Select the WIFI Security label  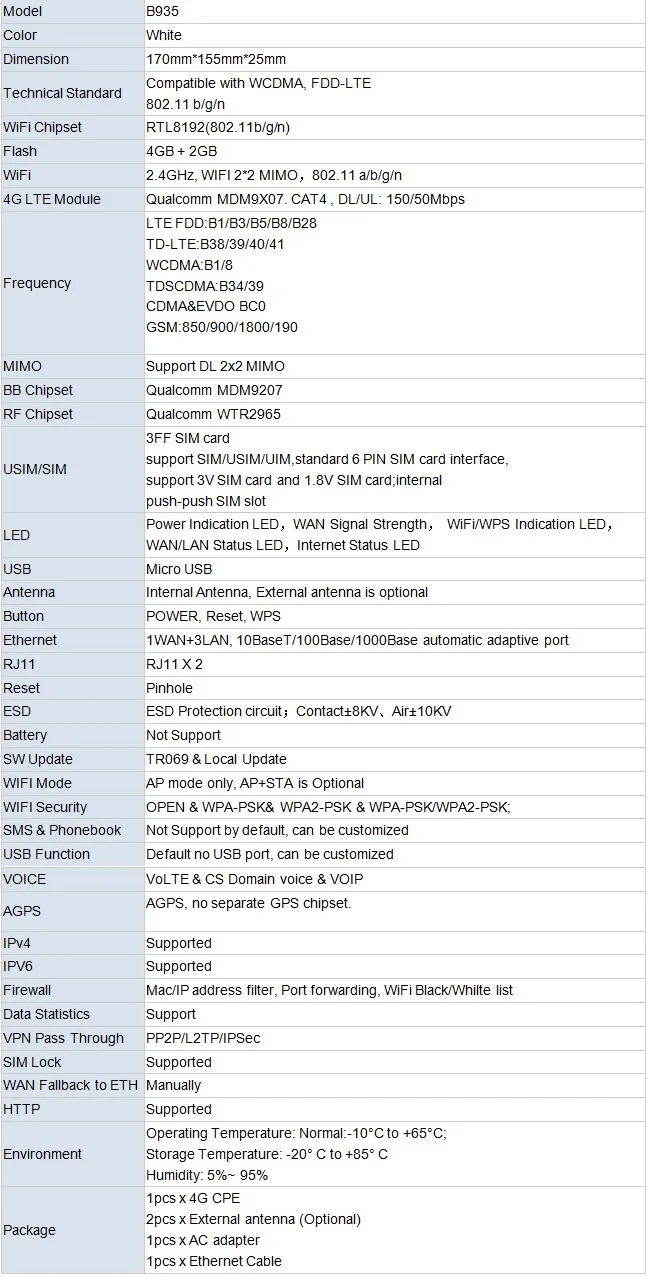45,807
